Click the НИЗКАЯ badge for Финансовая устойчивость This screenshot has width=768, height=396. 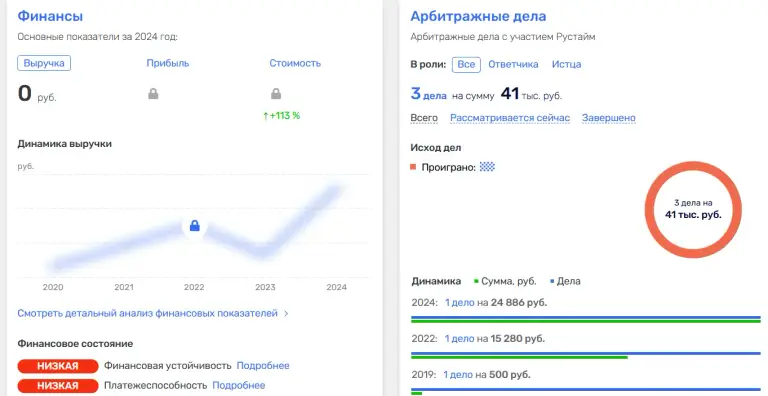(x=58, y=366)
